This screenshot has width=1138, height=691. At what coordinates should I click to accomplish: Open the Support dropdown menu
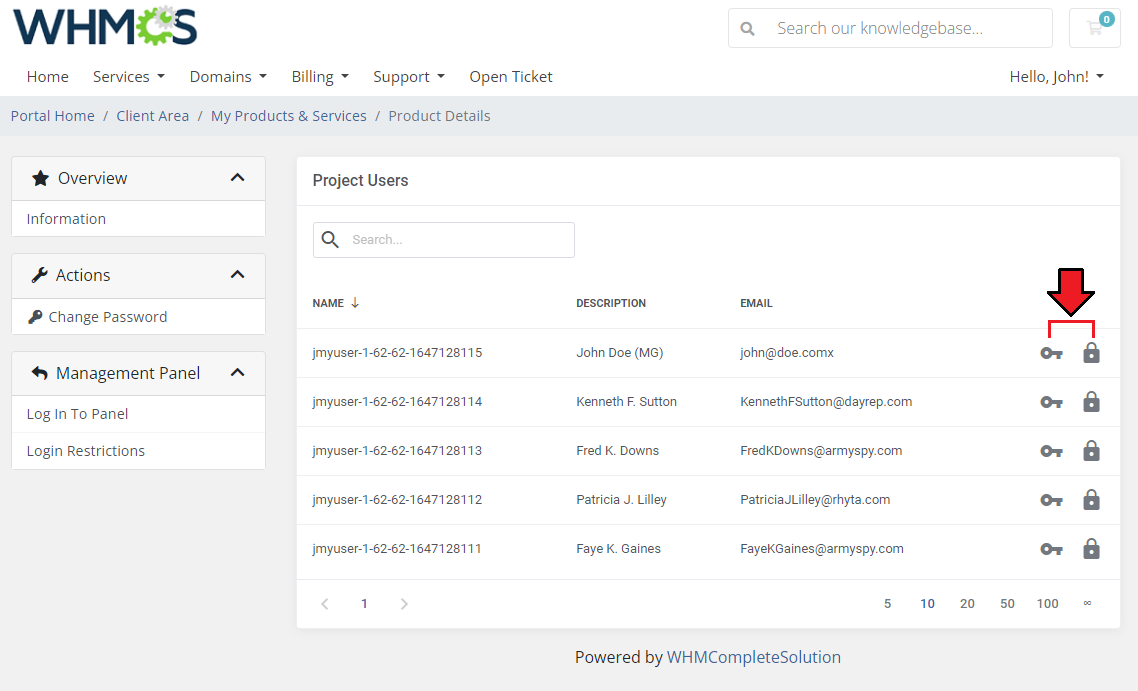click(x=409, y=76)
